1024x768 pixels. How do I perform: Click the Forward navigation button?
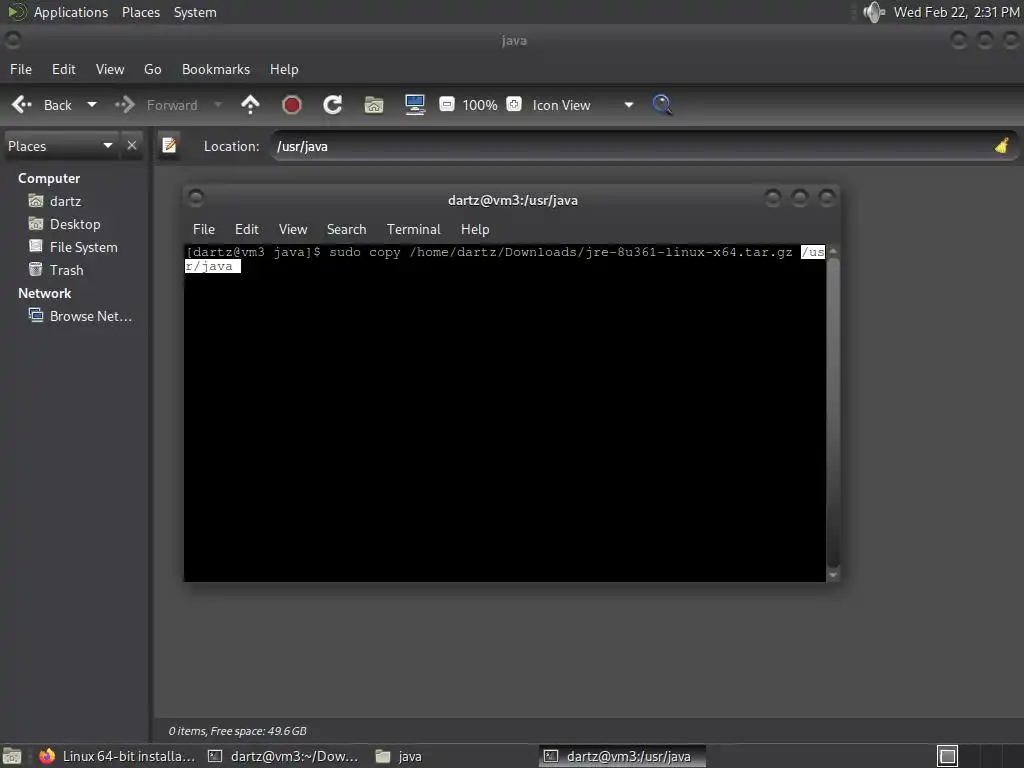pyautogui.click(x=157, y=105)
